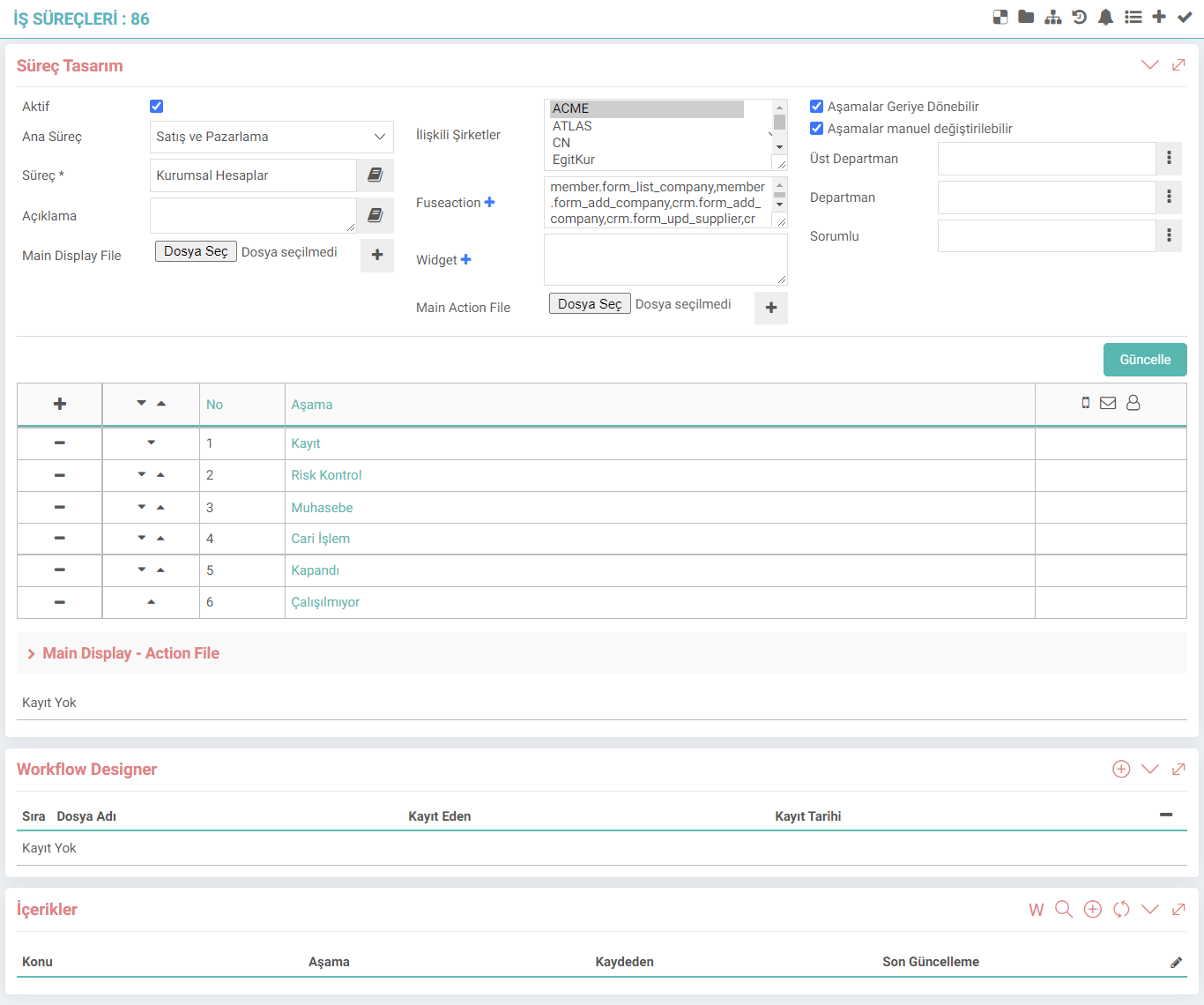This screenshot has width=1204, height=1005.
Task: Maximize the İçerikler panel
Action: click(x=1178, y=909)
